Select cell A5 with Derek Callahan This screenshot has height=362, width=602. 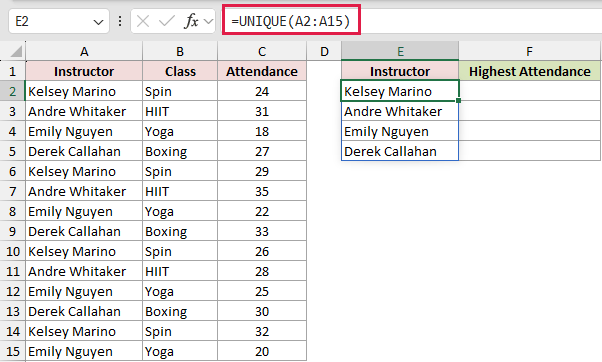click(84, 151)
